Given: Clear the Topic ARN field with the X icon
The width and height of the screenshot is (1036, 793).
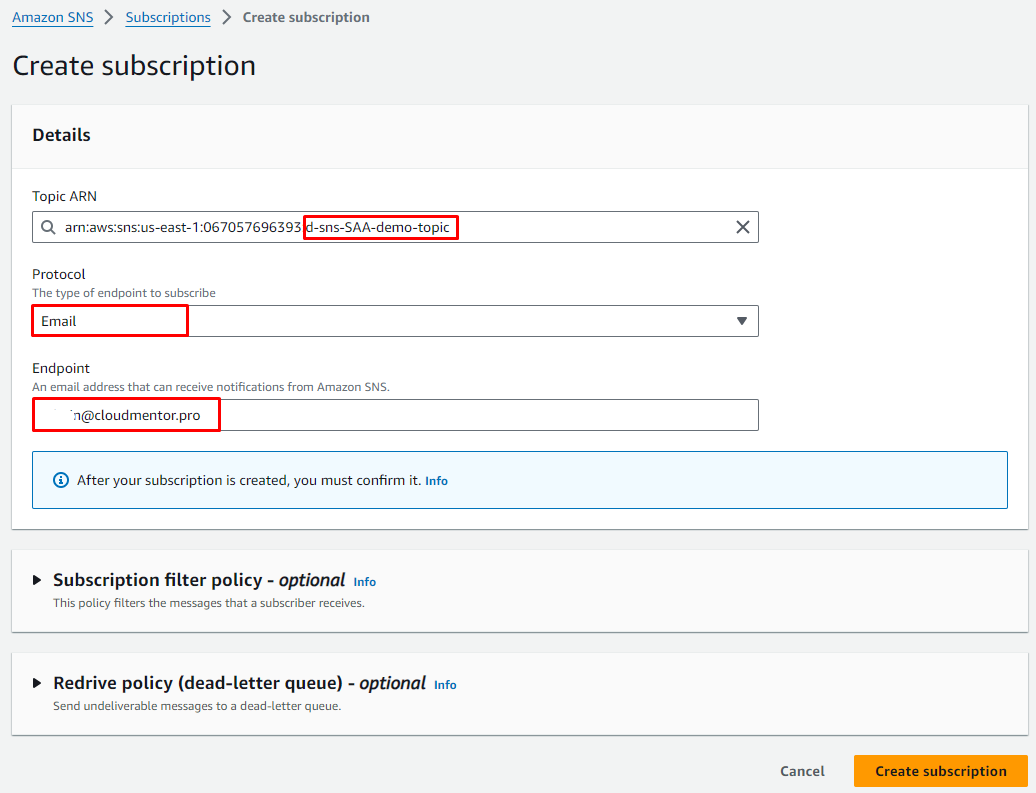Looking at the screenshot, I should (742, 227).
